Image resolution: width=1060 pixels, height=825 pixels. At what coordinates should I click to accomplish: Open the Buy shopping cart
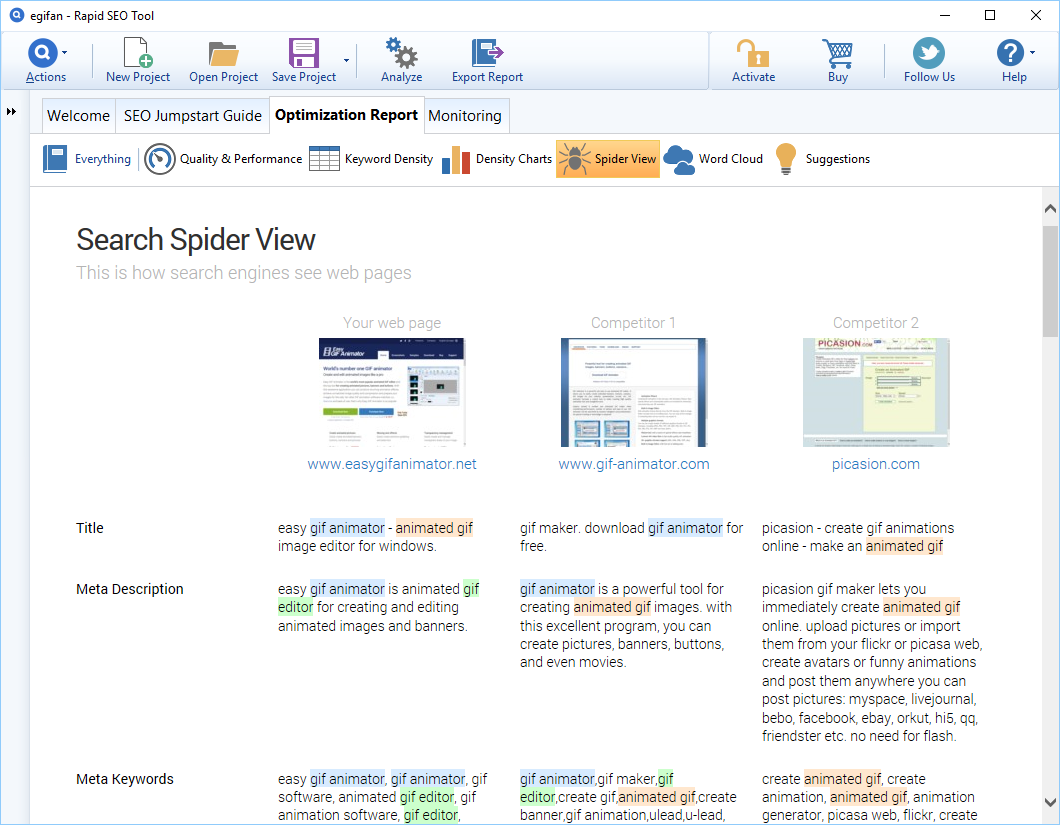click(837, 54)
